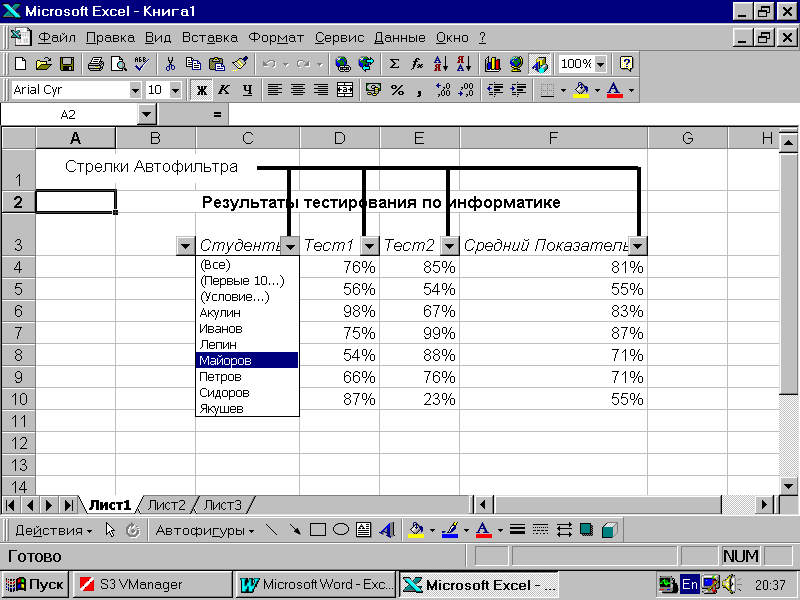Open the Тест1 autofilter dropdown arrow
The height and width of the screenshot is (600, 800).
tap(370, 246)
